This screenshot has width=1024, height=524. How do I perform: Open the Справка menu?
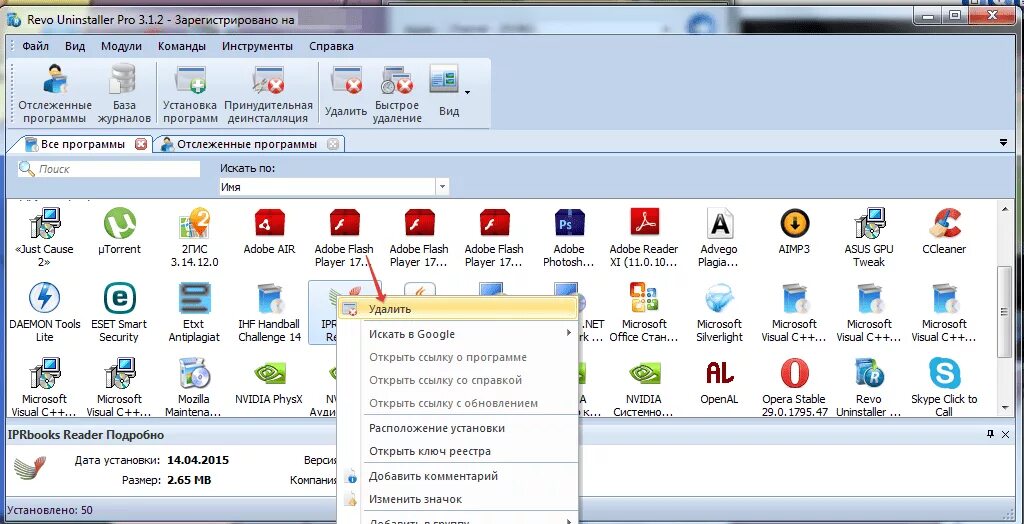tap(331, 46)
